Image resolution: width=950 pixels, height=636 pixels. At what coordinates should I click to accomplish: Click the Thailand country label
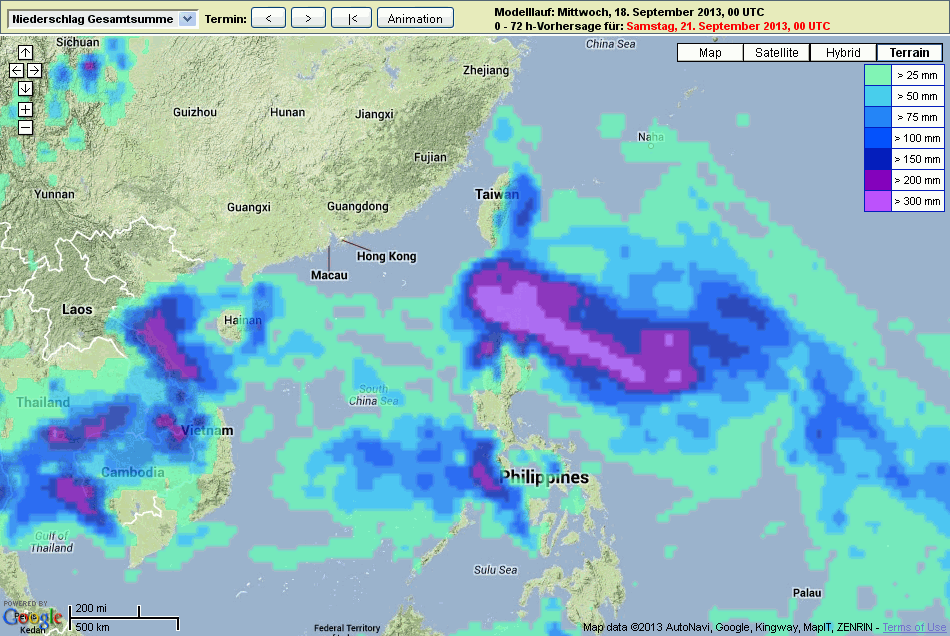(x=43, y=402)
